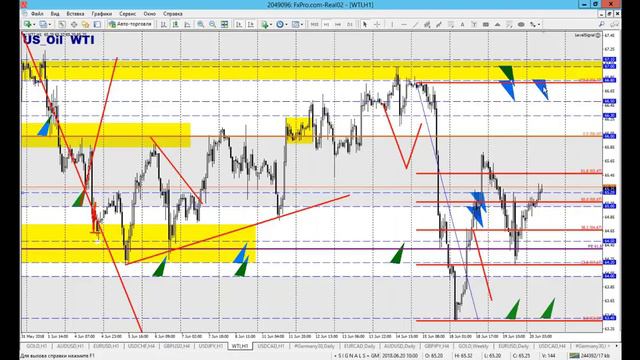Open the Файл menu
This screenshot has height=360, width=640.
tap(37, 14)
